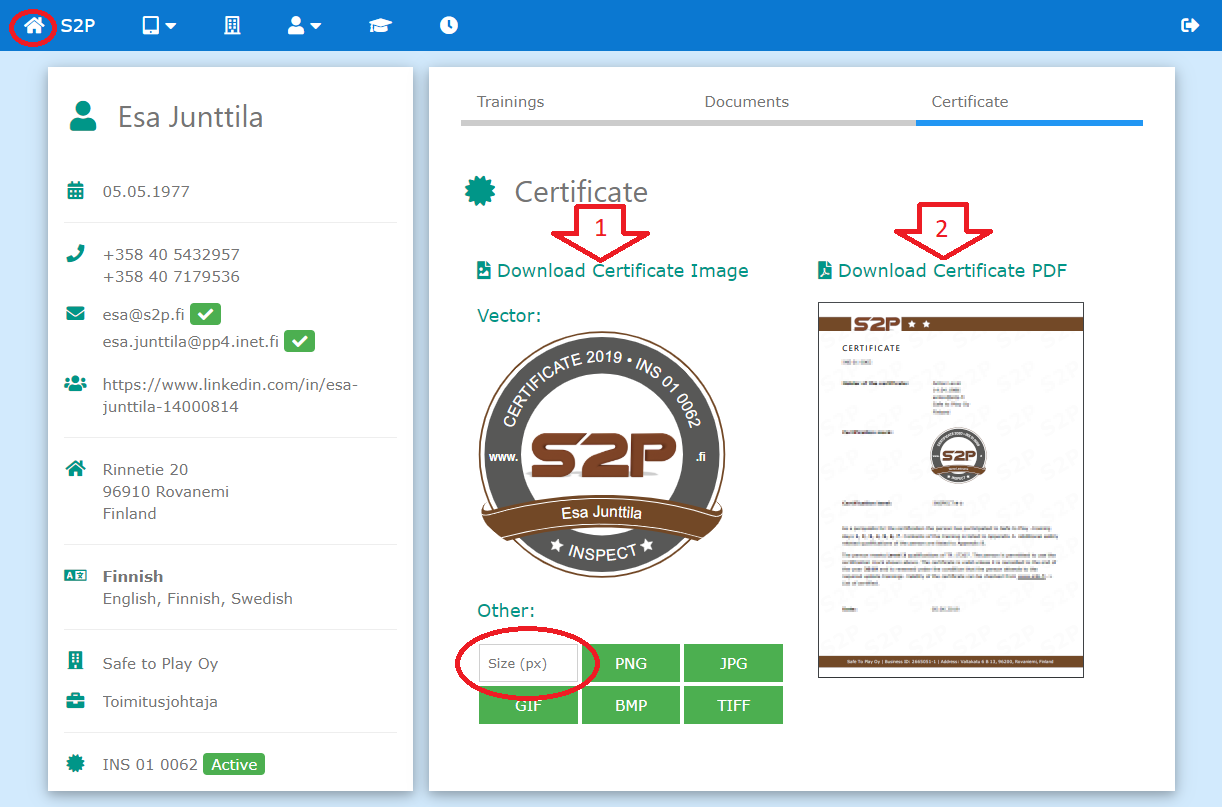Click the esa@s2p.fi email address
The image size is (1222, 807).
(x=143, y=315)
